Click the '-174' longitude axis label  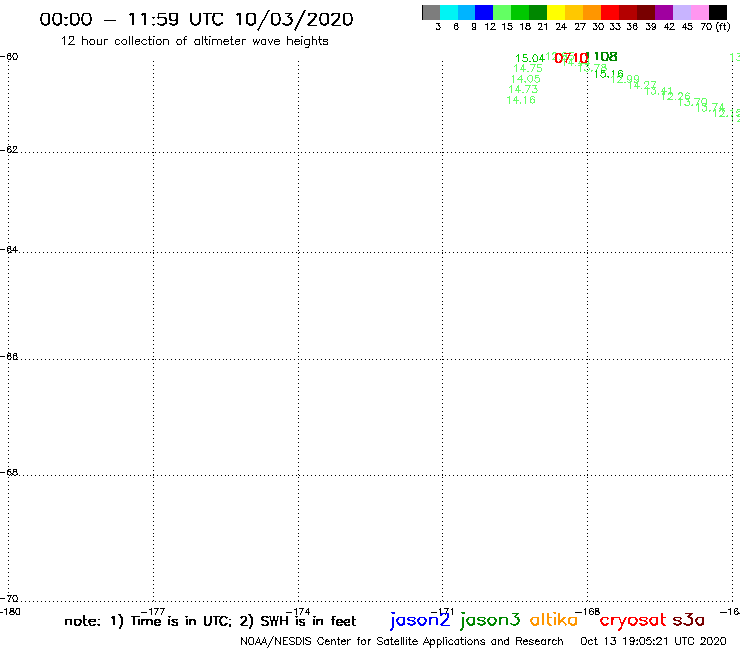tap(298, 612)
